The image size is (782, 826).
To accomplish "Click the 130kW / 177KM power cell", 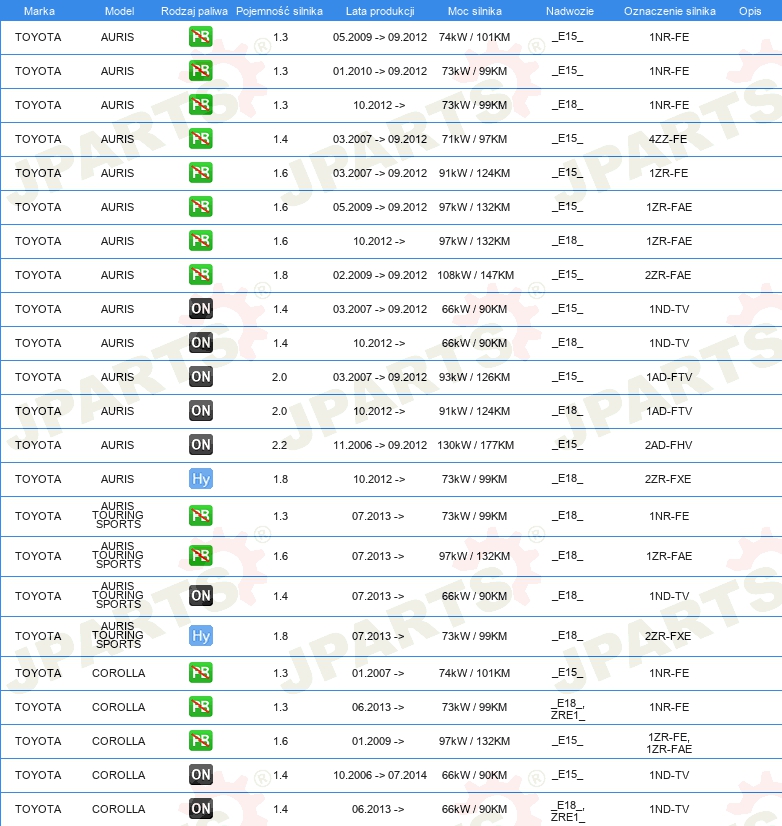I will point(475,445).
